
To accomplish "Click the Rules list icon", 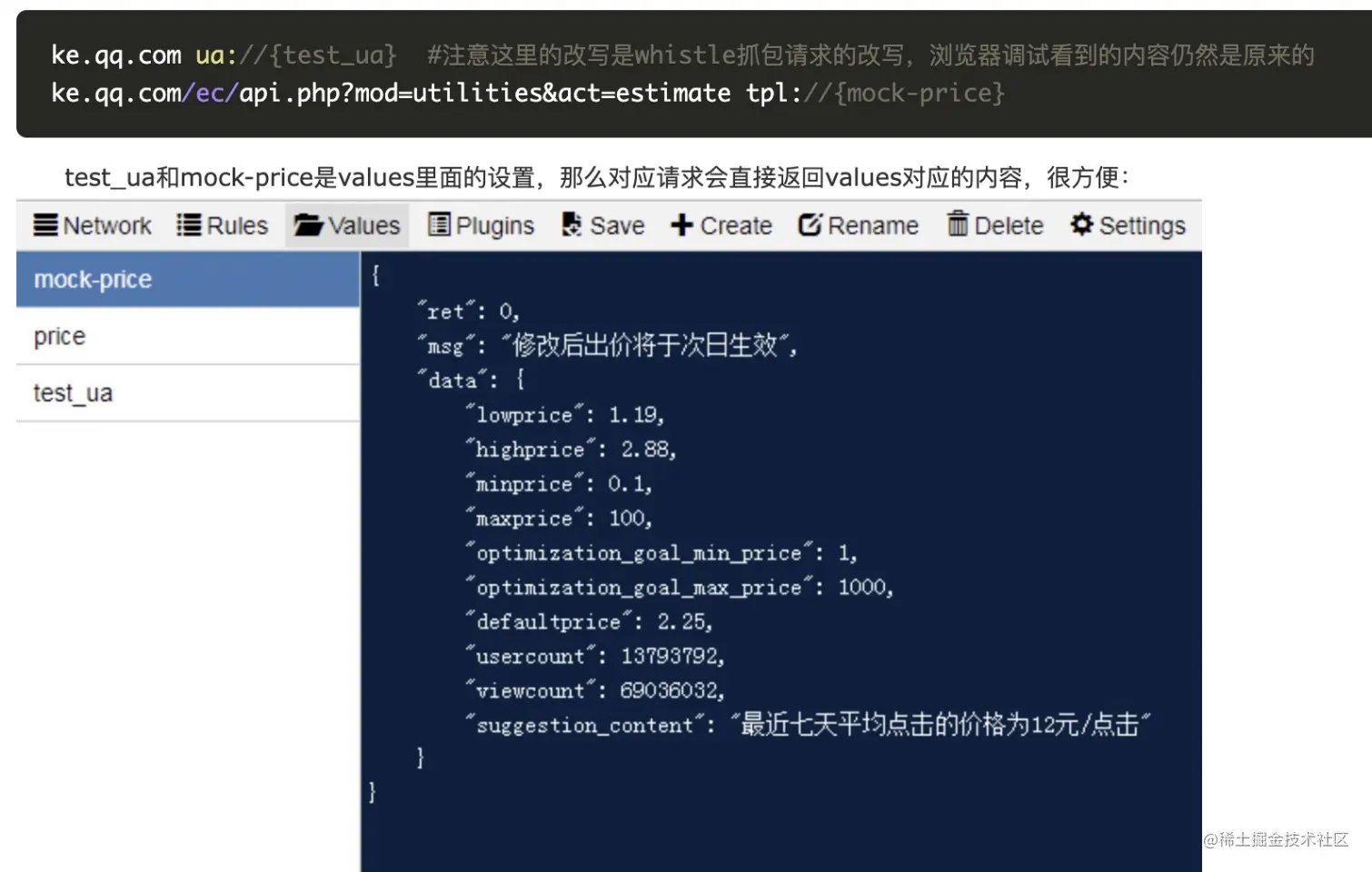I will coord(189,224).
